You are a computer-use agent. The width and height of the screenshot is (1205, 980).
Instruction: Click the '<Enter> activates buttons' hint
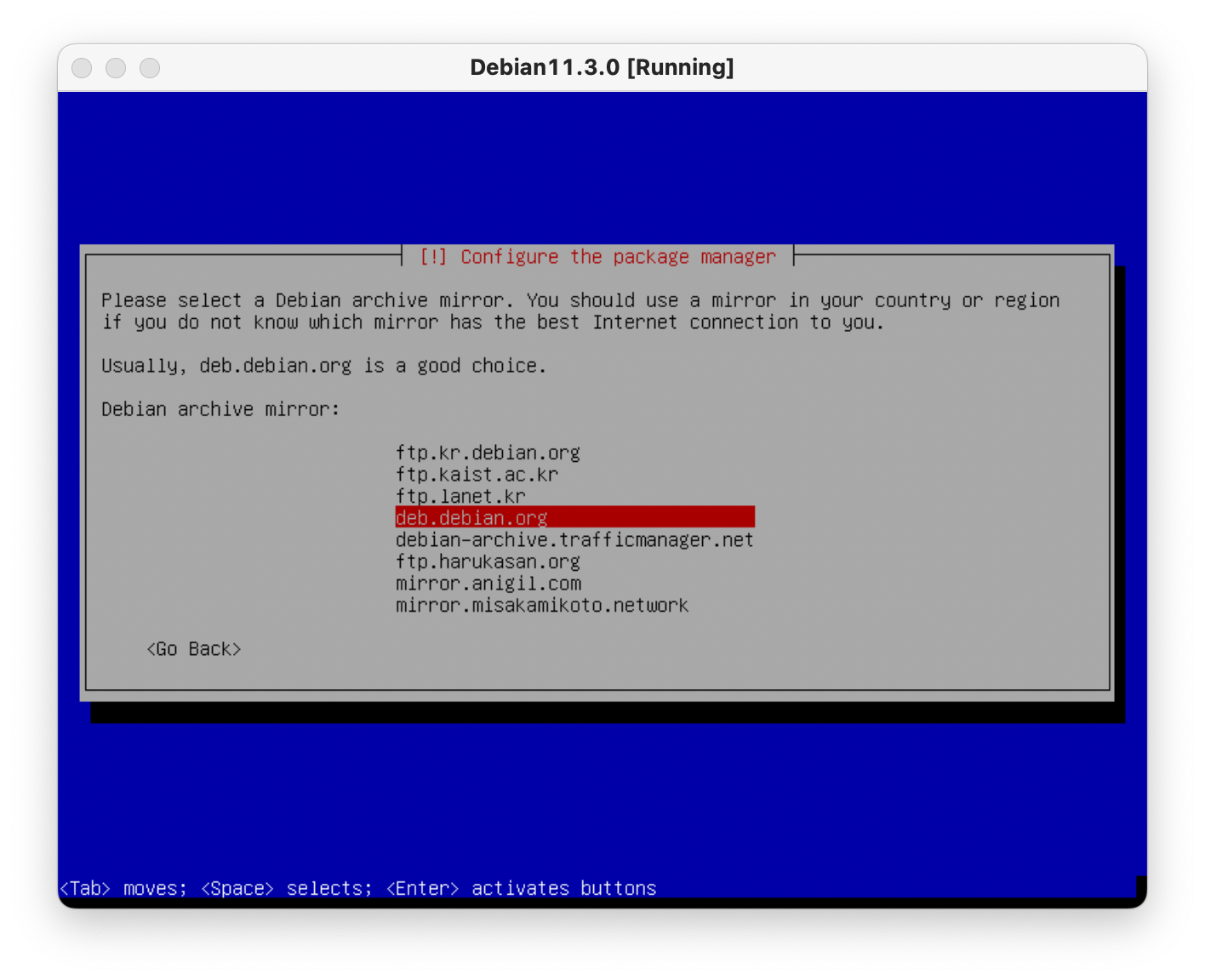coord(521,888)
